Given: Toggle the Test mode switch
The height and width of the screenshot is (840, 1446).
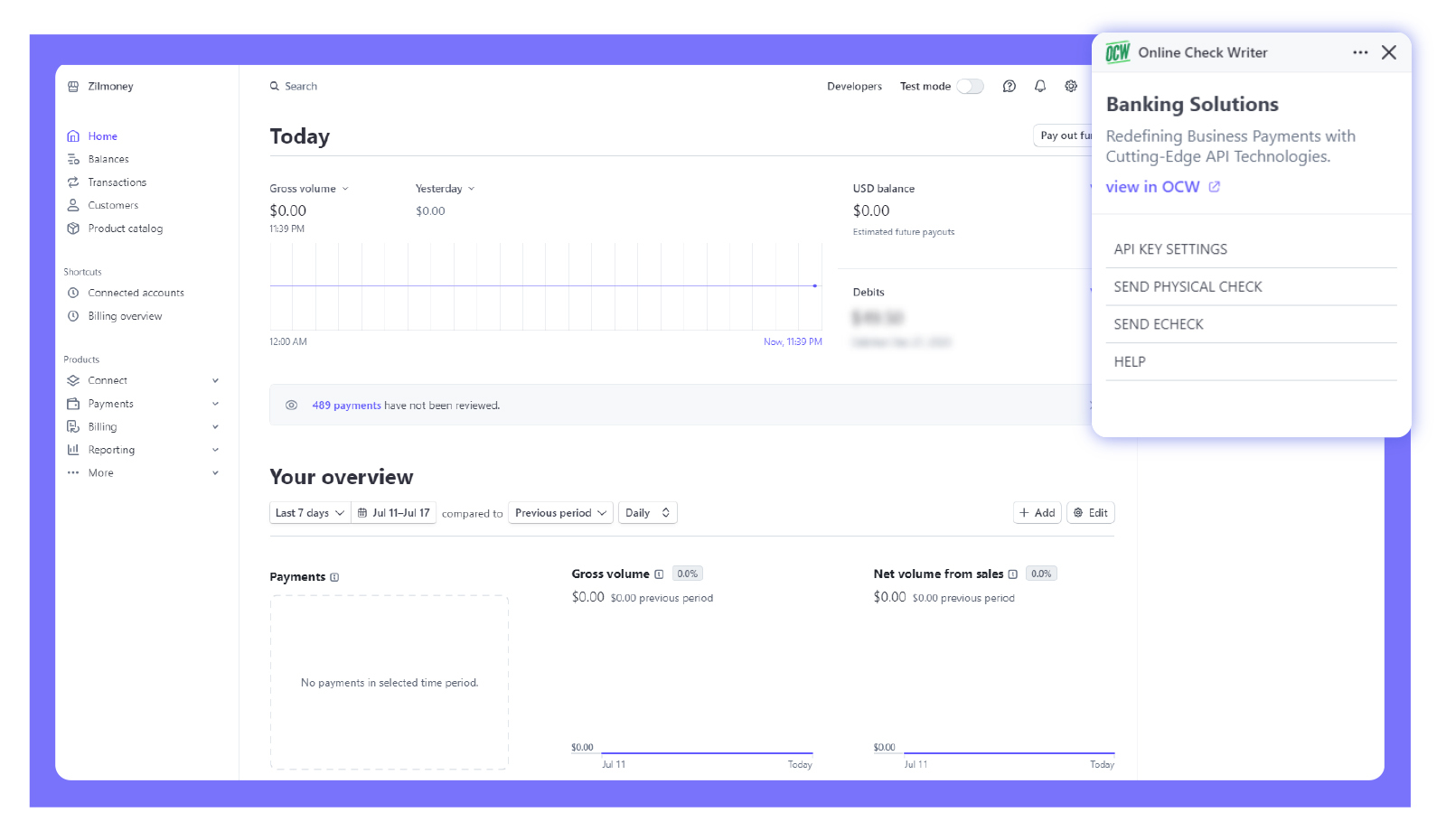Looking at the screenshot, I should [971, 87].
